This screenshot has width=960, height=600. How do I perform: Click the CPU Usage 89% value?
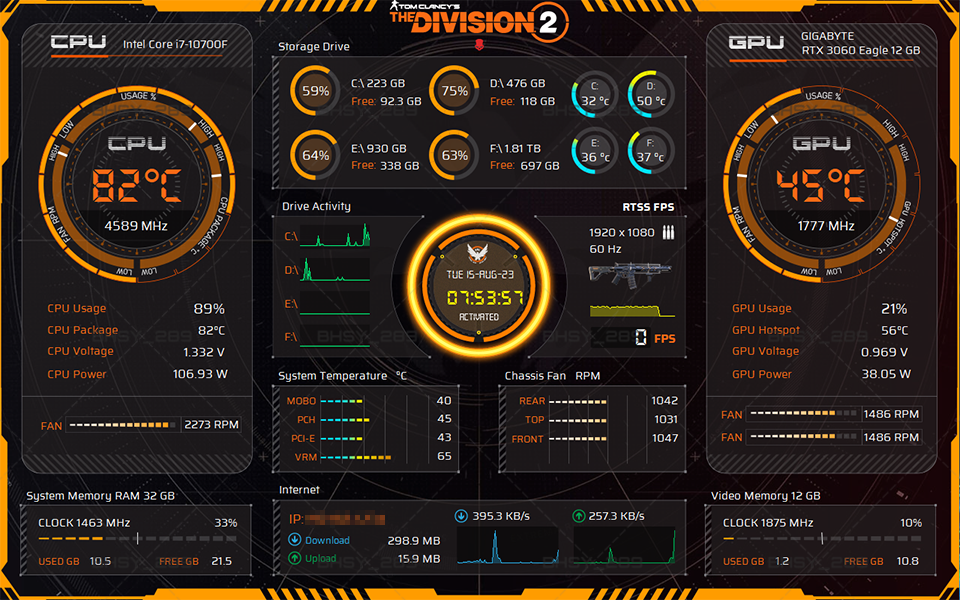(209, 309)
